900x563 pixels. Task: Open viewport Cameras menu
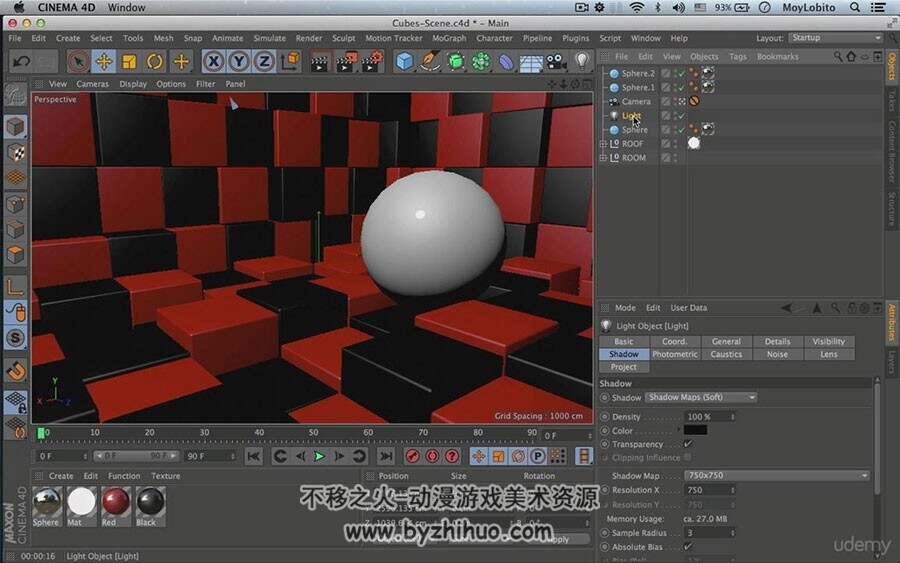tap(92, 84)
